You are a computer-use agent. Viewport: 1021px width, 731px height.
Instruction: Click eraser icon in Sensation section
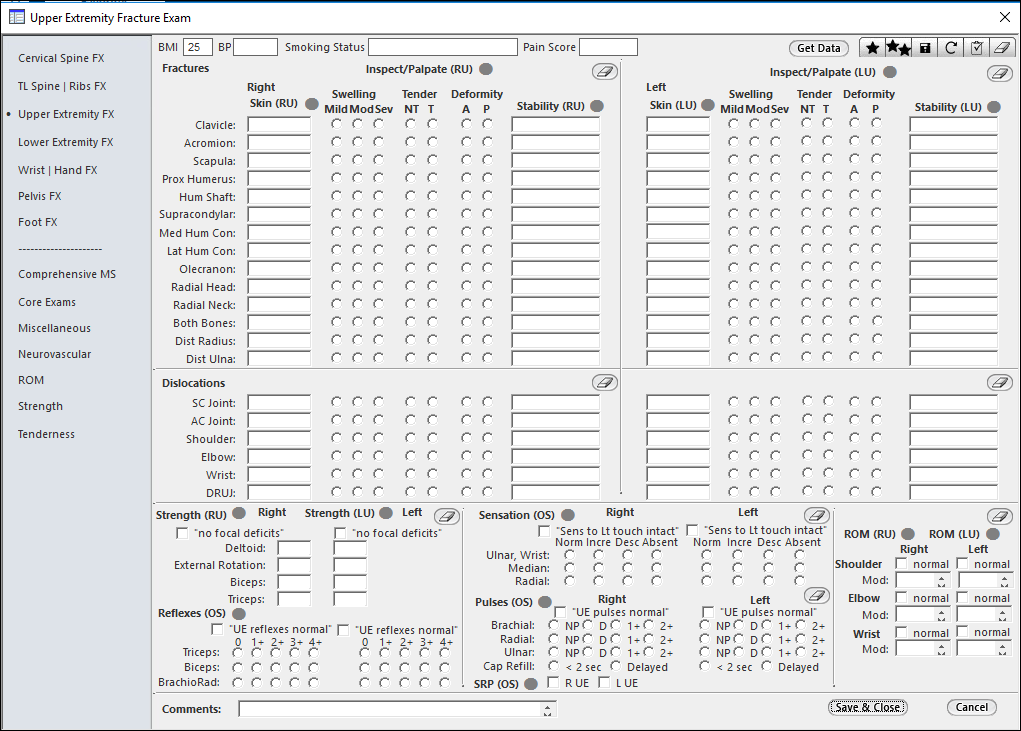coord(817,516)
